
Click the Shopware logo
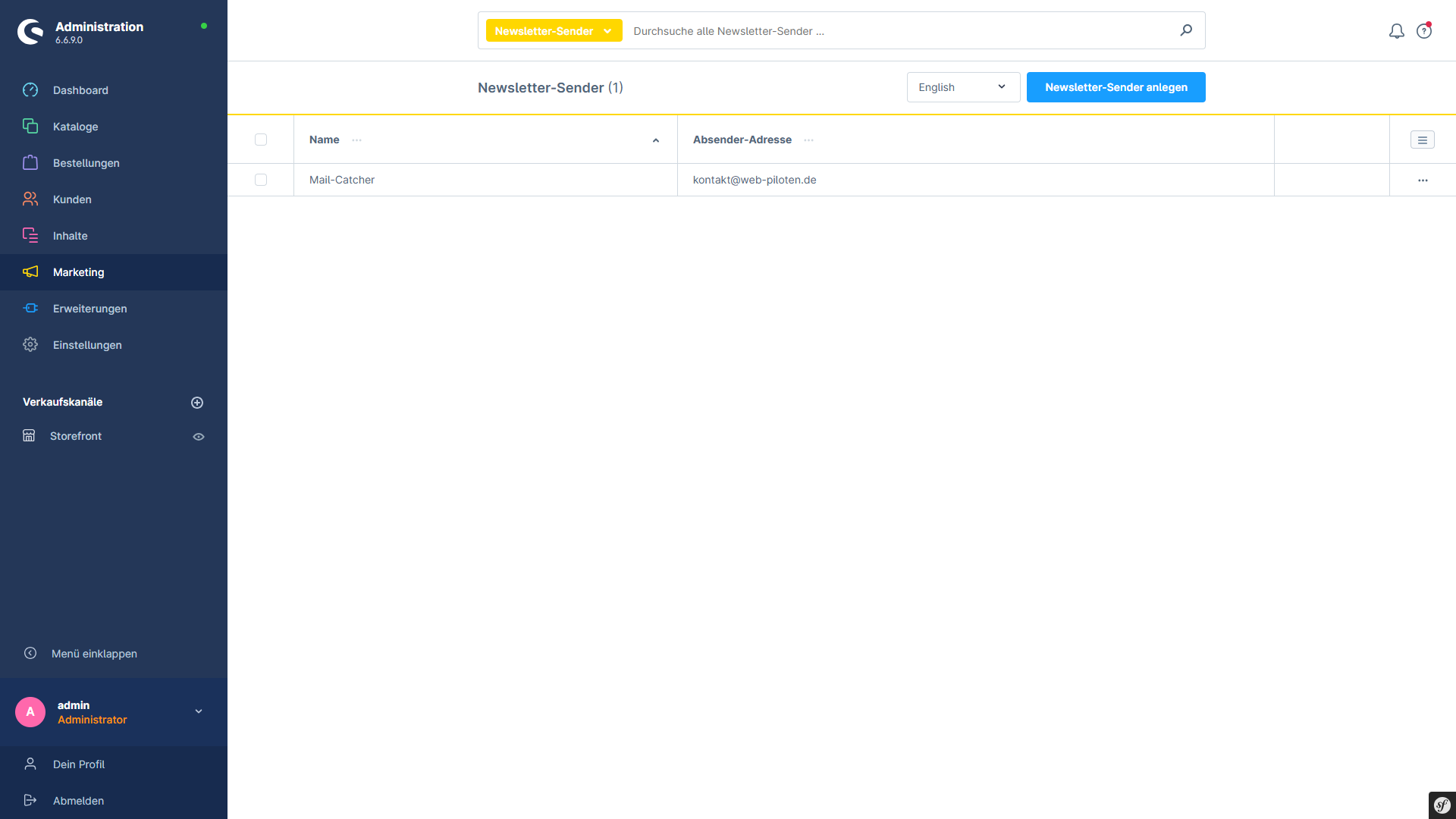coord(30,31)
